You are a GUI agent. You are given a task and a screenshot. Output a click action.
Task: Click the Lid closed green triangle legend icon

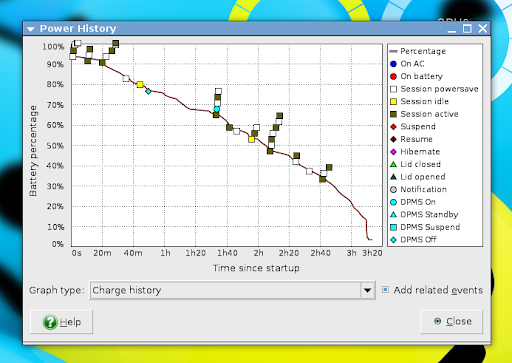[x=393, y=164]
